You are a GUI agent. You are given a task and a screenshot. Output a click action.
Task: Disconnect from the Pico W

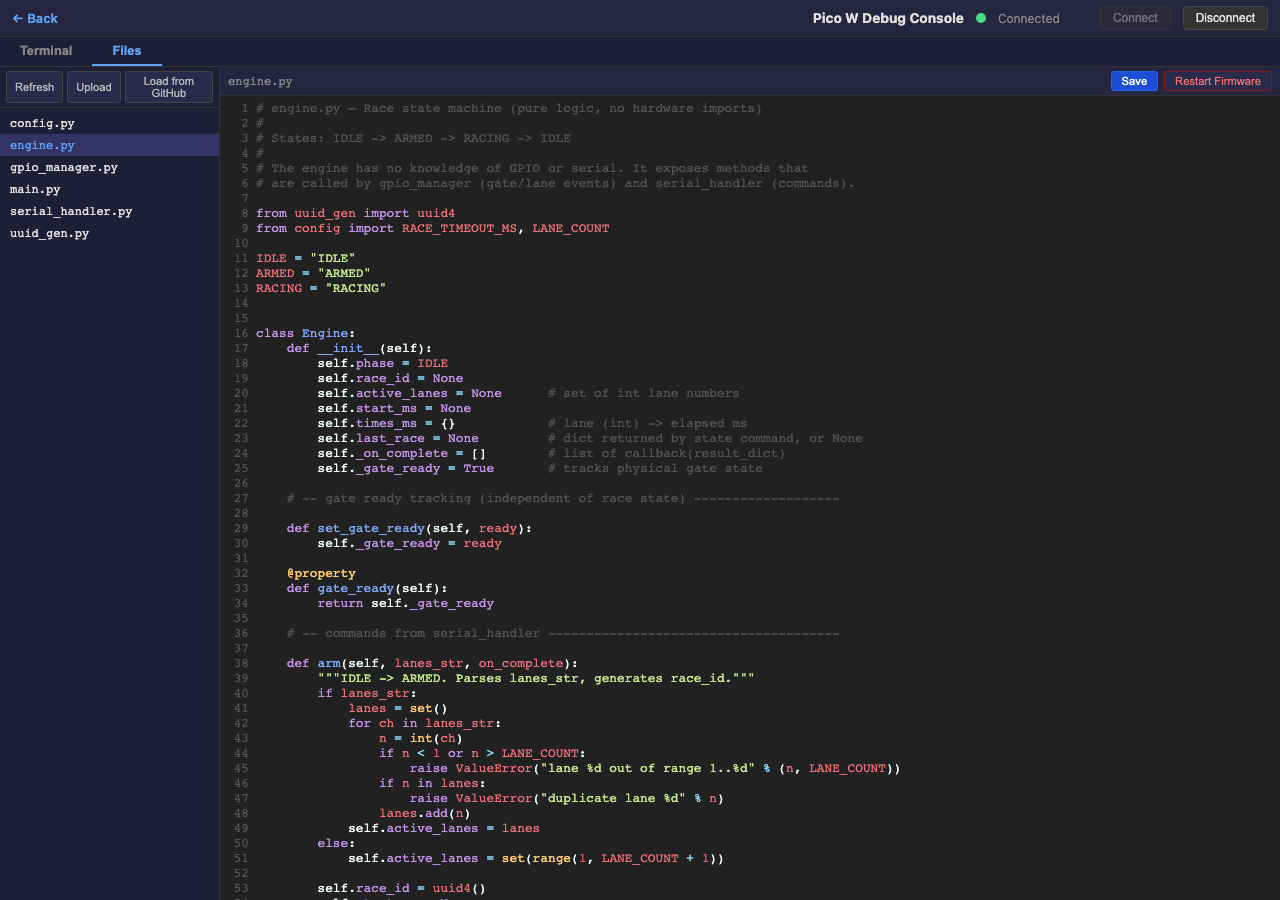[1224, 17]
